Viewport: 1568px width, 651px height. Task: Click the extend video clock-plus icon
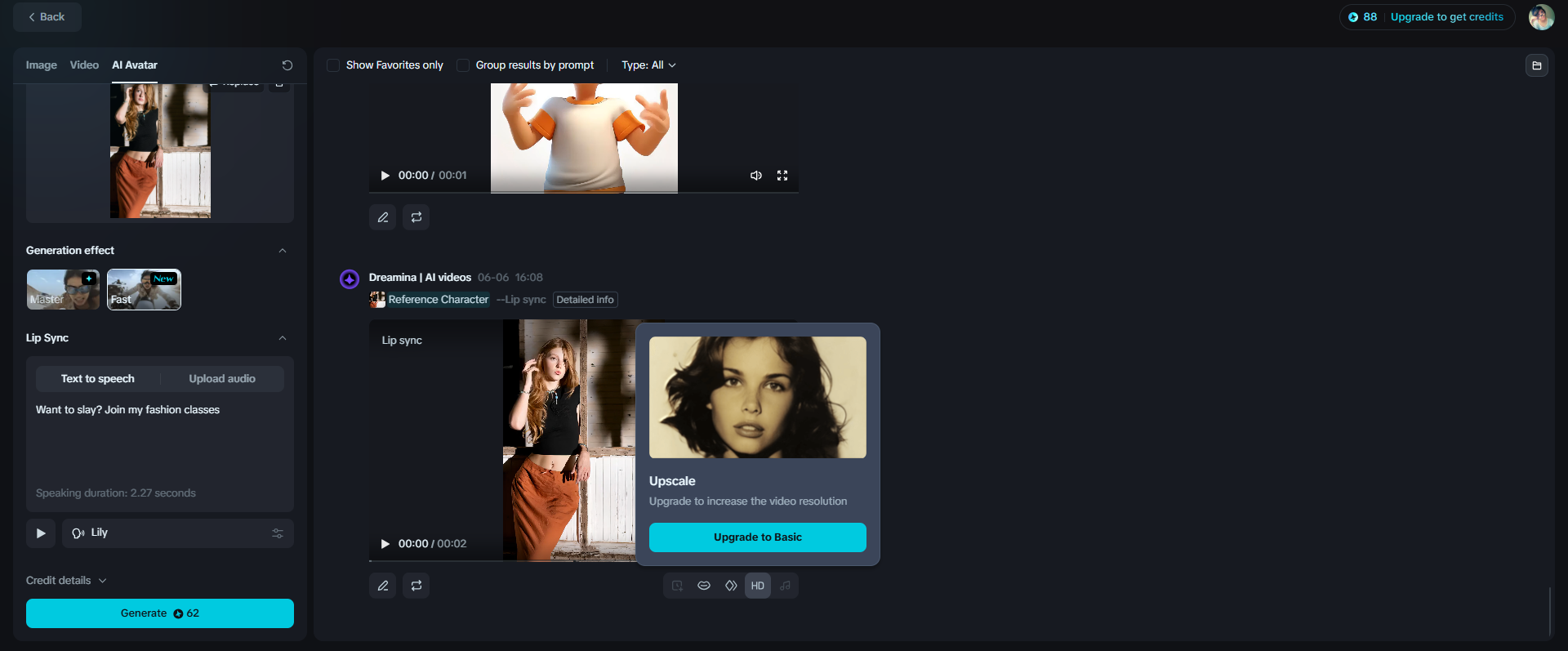coord(677,586)
